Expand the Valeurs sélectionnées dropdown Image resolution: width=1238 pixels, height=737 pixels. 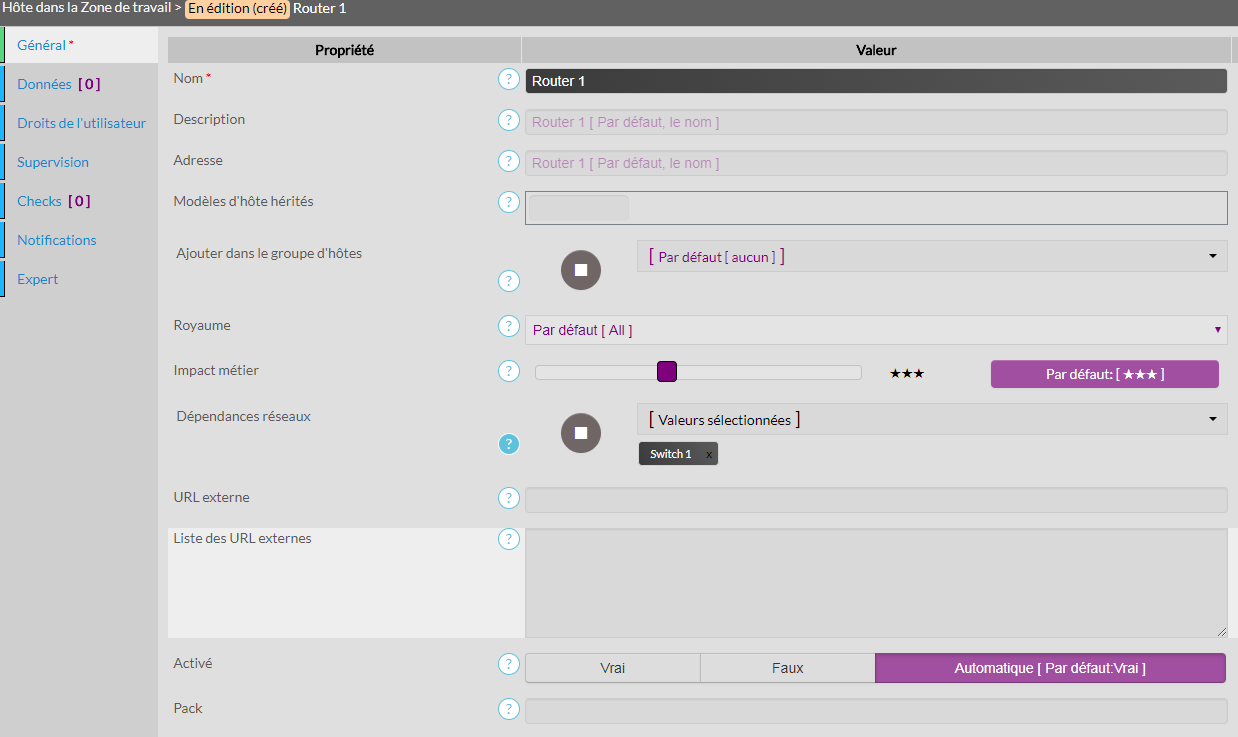[x=931, y=419]
